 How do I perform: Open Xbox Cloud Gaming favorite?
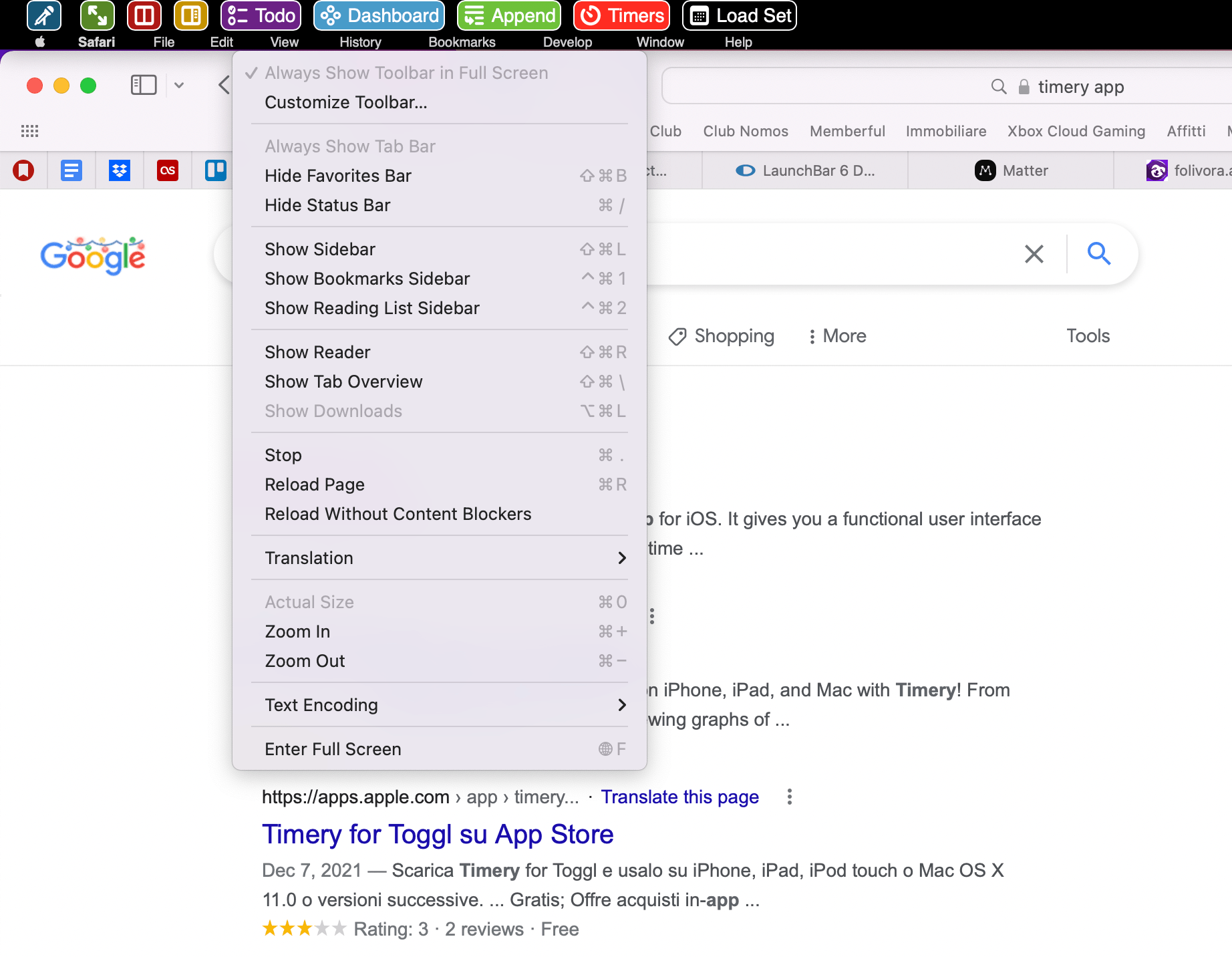(1076, 131)
